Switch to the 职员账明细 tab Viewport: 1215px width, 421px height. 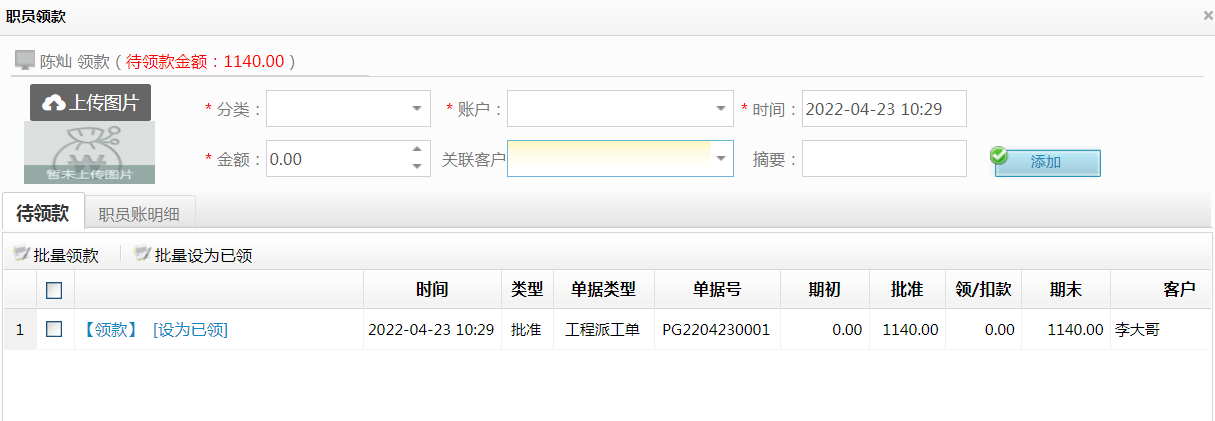coord(139,213)
